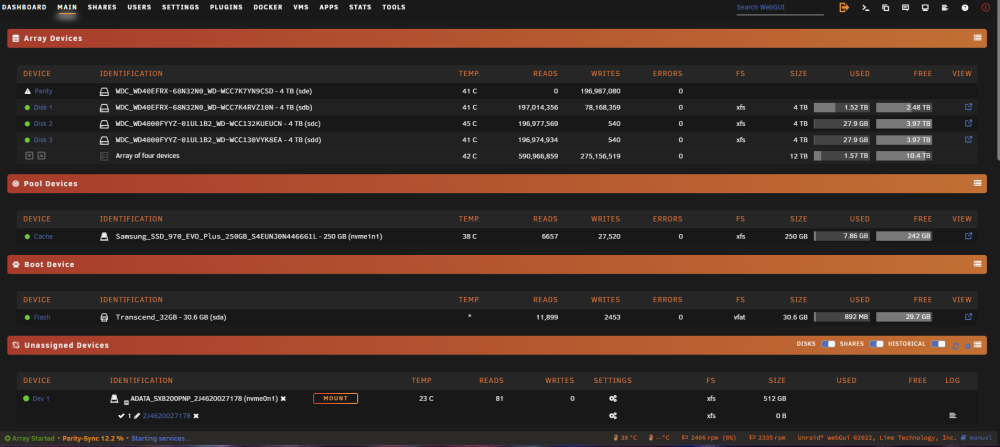1000x447 pixels.
Task: Open the system log icon in top bar
Action: pyautogui.click(x=945, y=8)
